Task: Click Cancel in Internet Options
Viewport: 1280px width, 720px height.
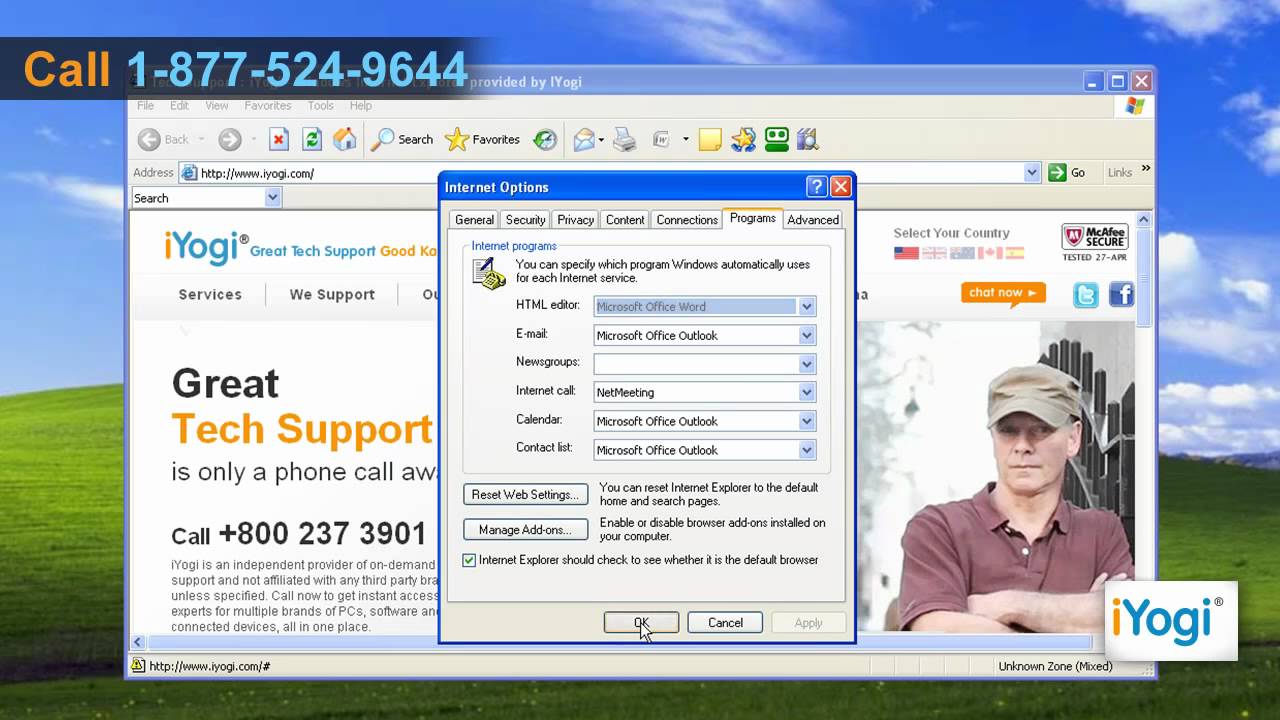Action: (725, 623)
